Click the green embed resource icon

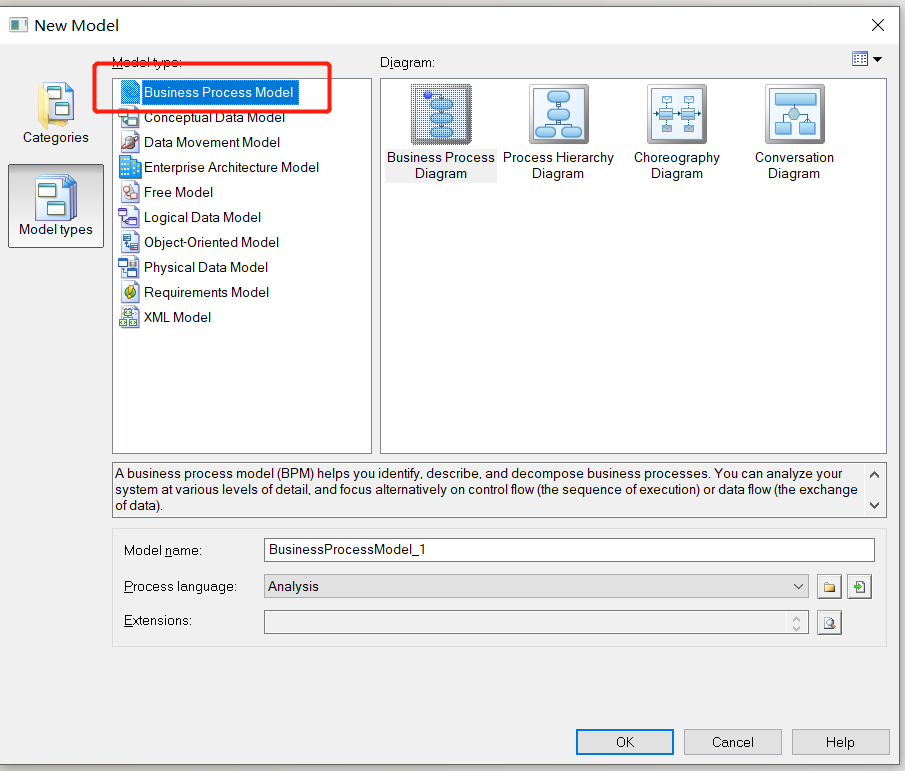859,587
